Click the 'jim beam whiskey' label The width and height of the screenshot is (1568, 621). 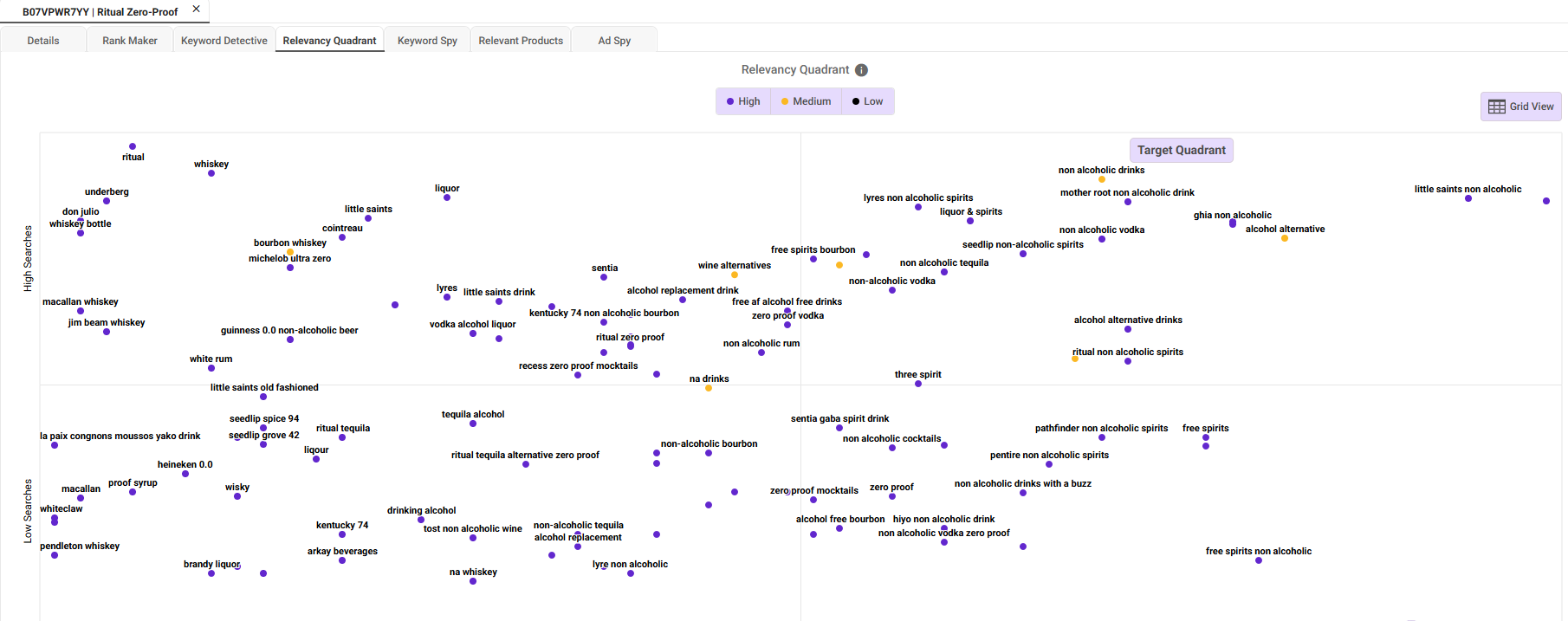[x=107, y=322]
